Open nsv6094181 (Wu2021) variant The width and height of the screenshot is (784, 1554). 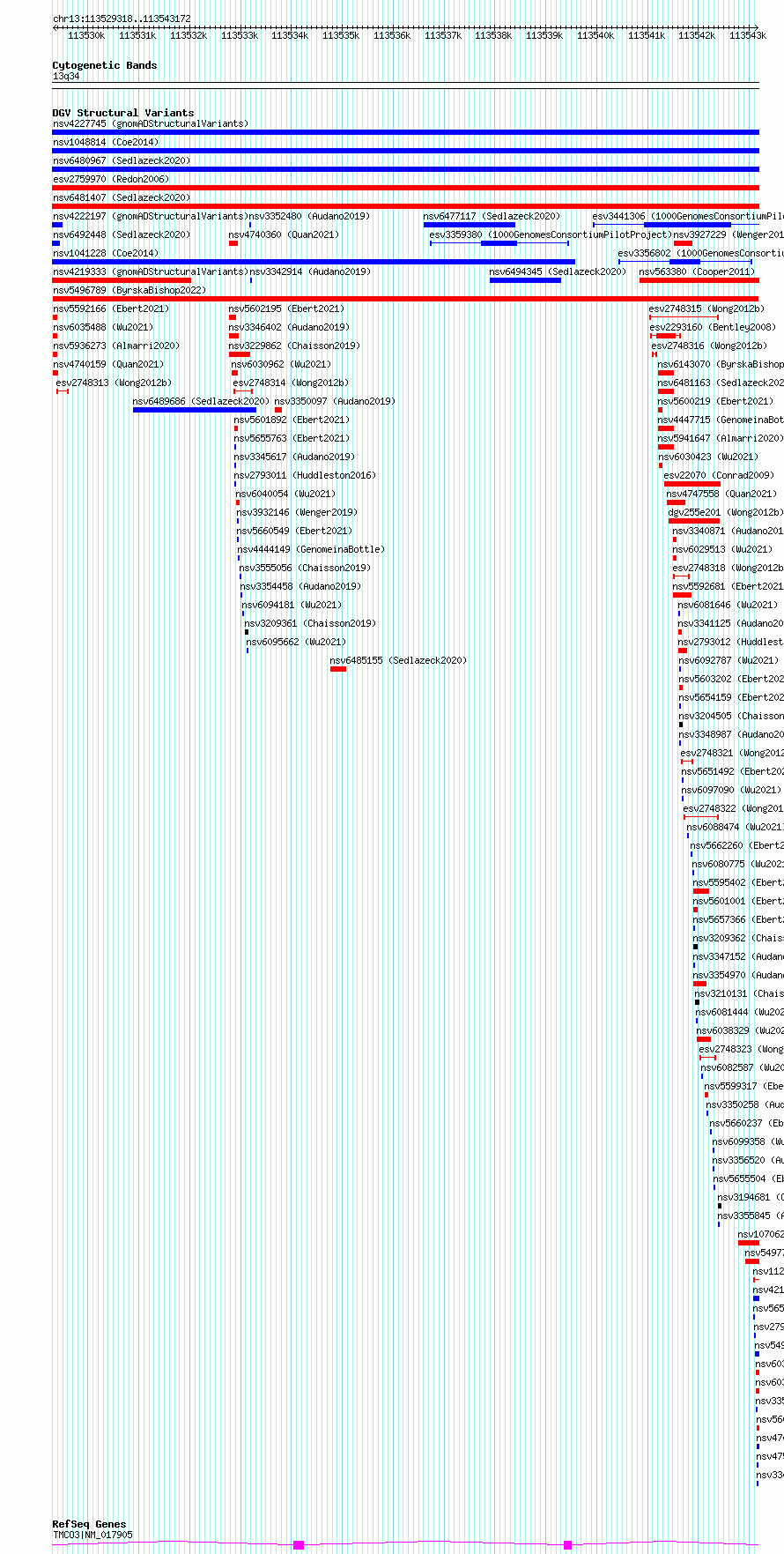pos(292,605)
